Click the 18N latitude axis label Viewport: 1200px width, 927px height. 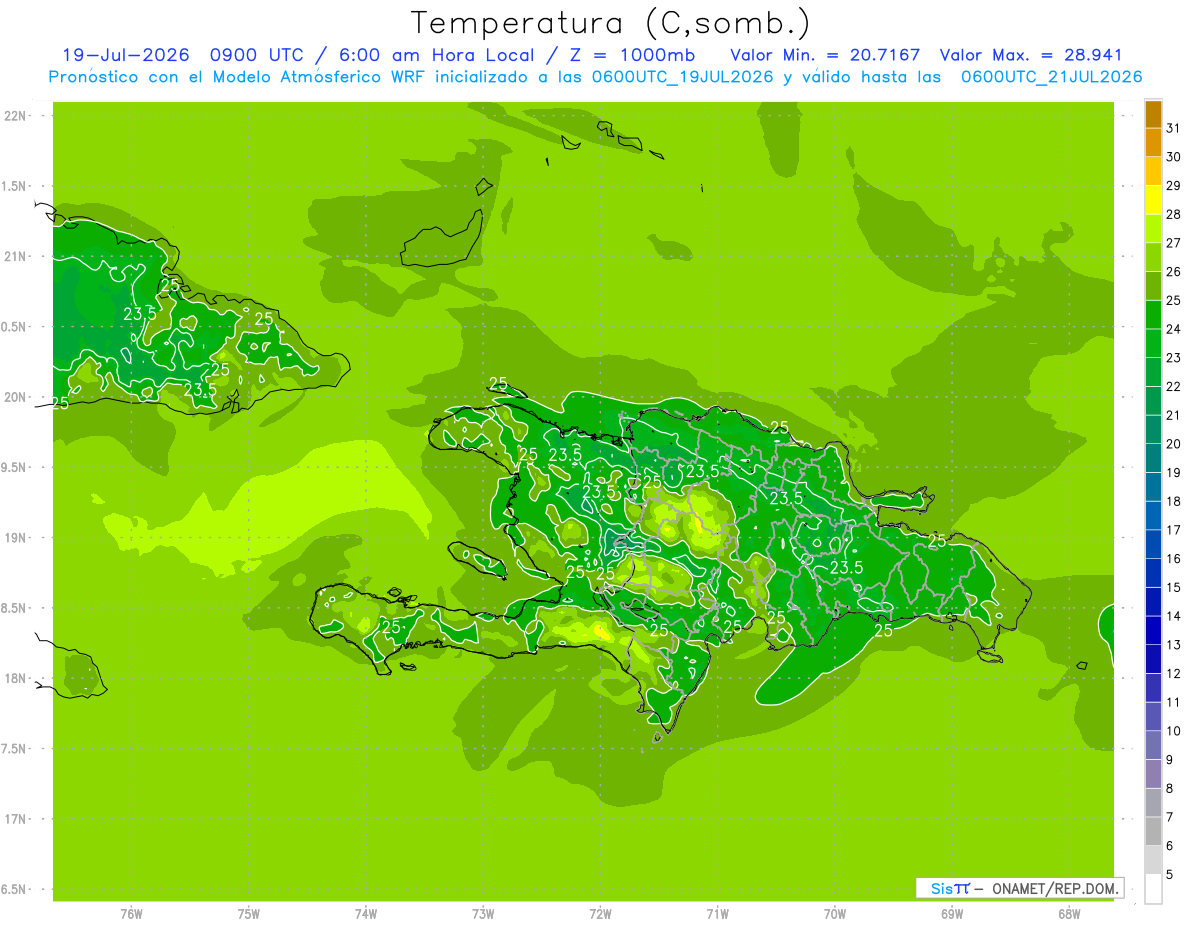17,678
